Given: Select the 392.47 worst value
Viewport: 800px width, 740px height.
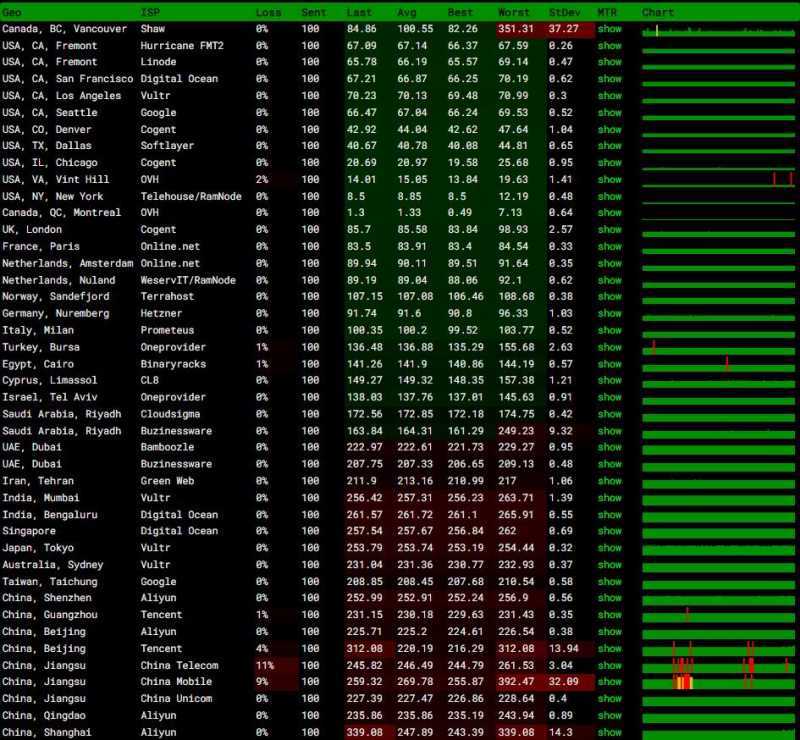Looking at the screenshot, I should click(x=516, y=682).
